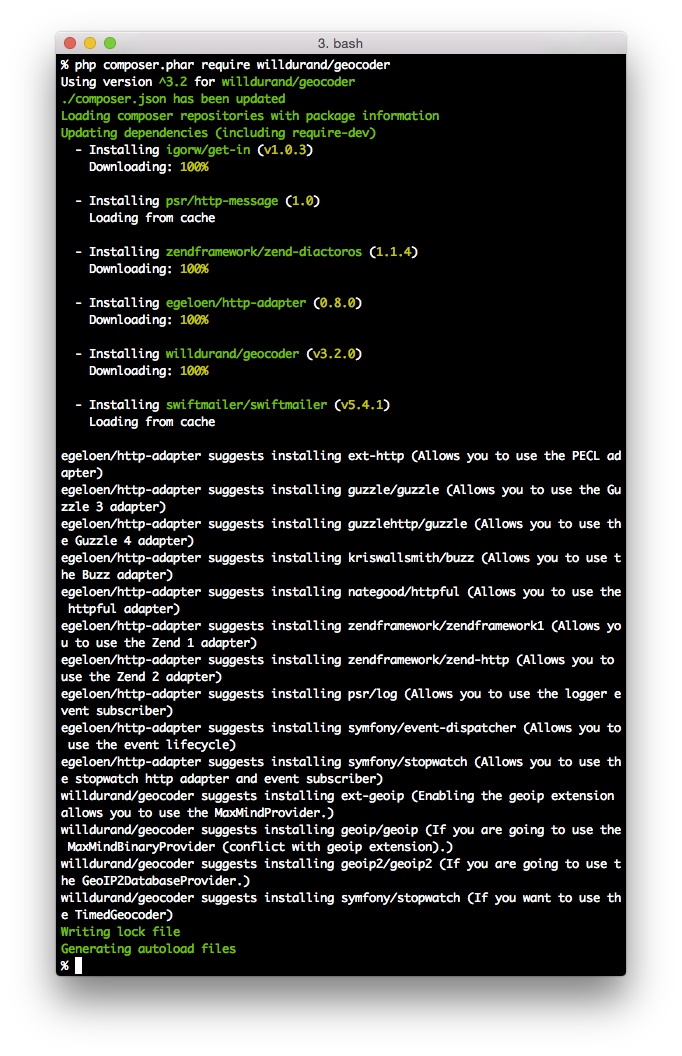Click the "3. bash" window title
This screenshot has height=1056, width=682.
(x=340, y=43)
